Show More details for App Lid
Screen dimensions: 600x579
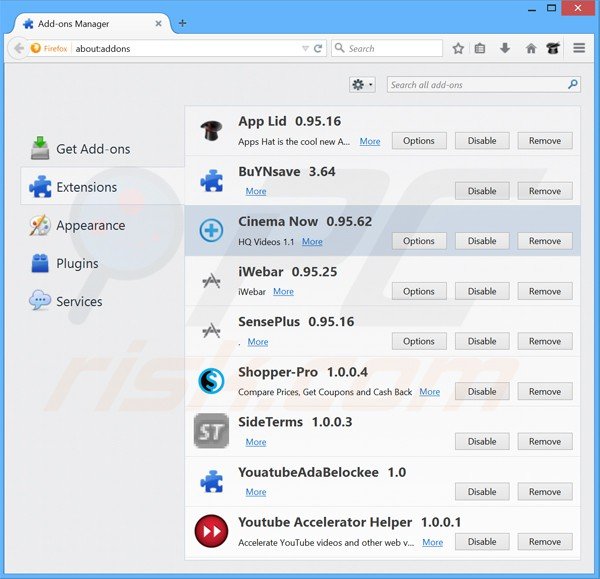tap(370, 142)
